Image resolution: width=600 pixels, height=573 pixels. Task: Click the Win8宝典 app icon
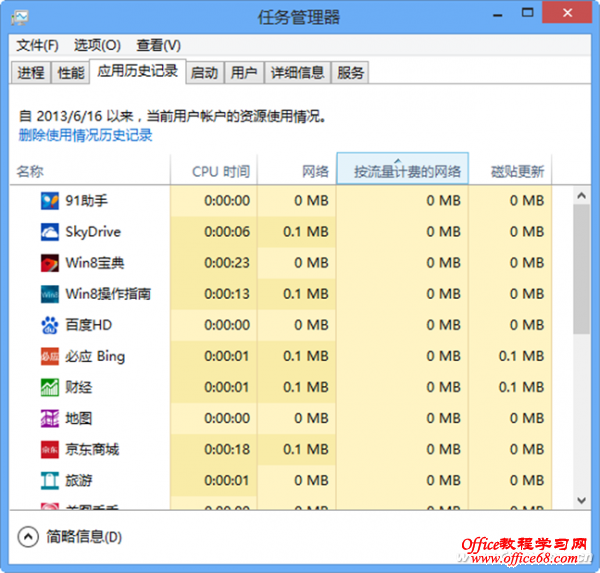[x=50, y=263]
